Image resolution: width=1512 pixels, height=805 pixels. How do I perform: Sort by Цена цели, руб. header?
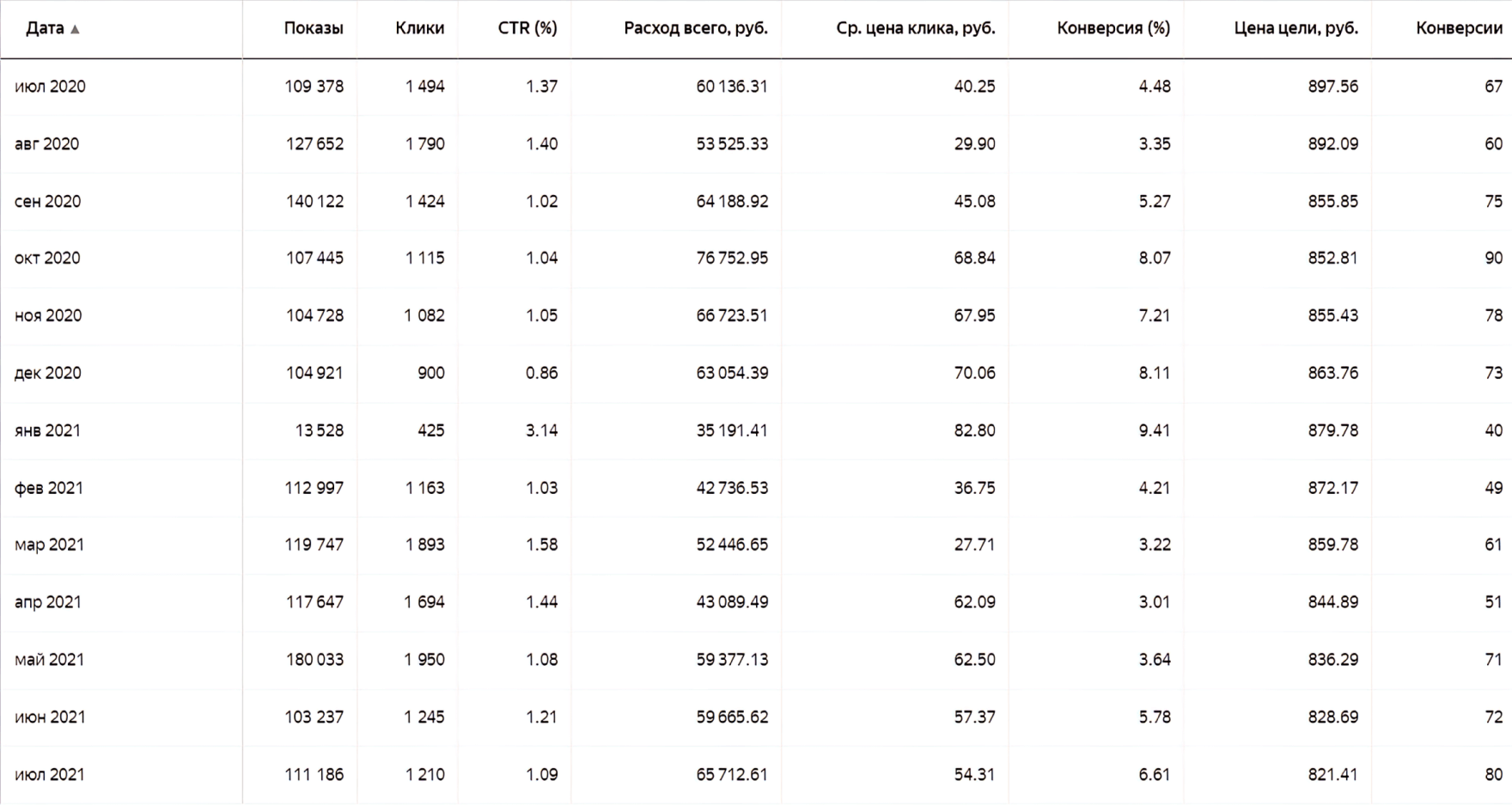(x=1296, y=28)
